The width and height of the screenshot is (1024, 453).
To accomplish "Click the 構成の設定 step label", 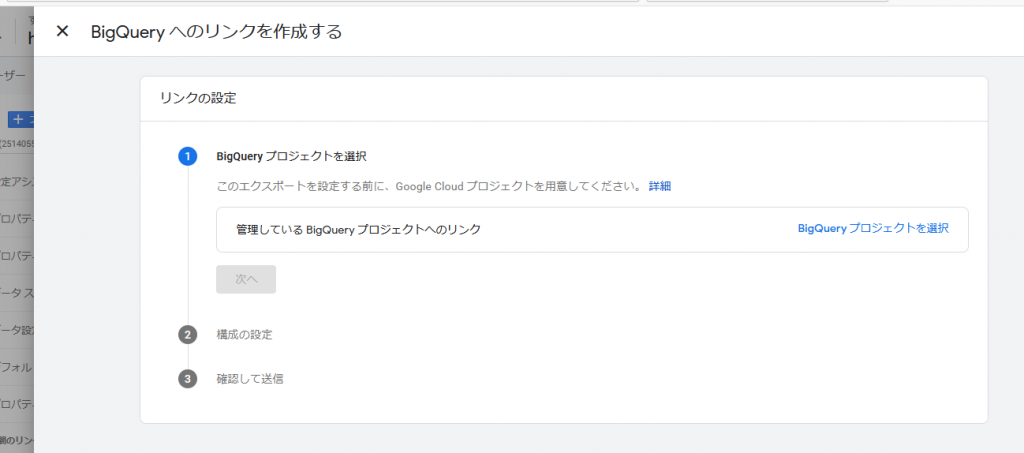I will (244, 335).
